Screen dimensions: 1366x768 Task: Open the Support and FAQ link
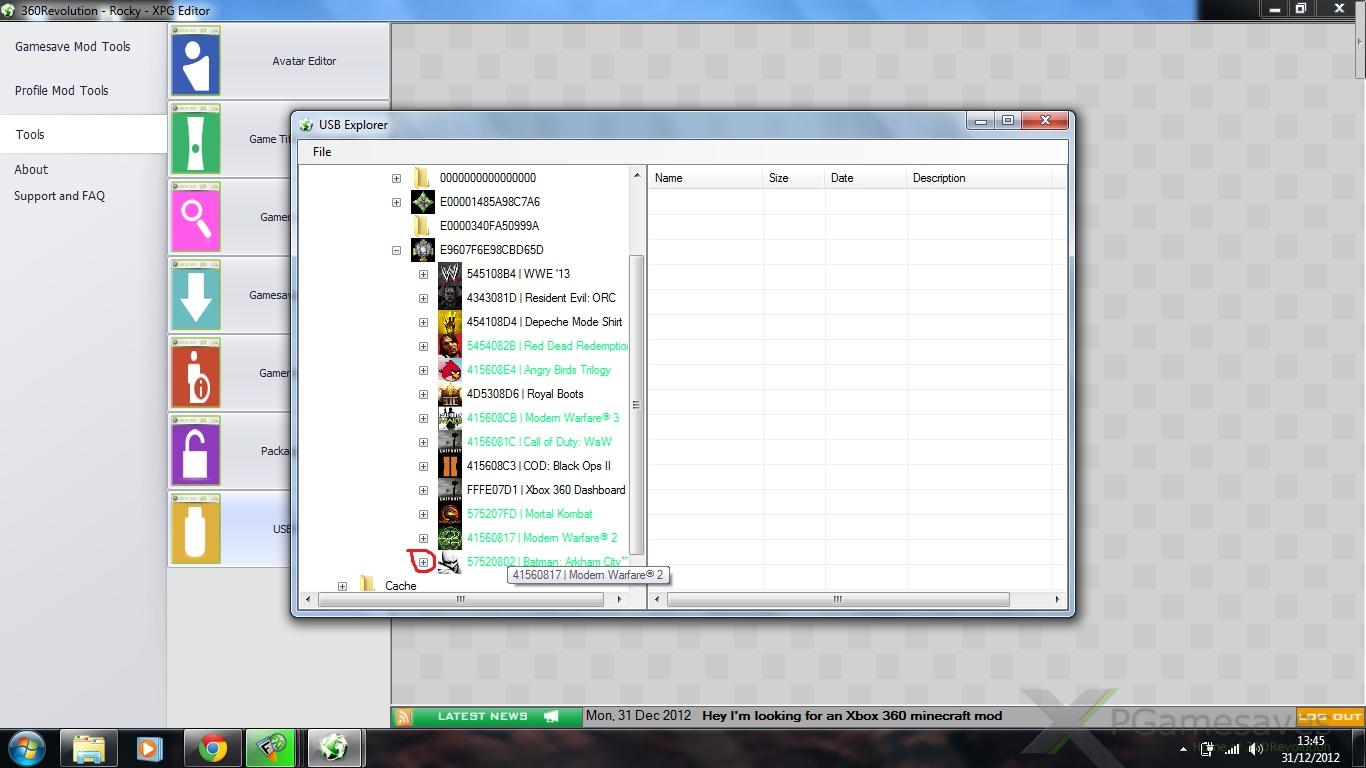pos(59,196)
